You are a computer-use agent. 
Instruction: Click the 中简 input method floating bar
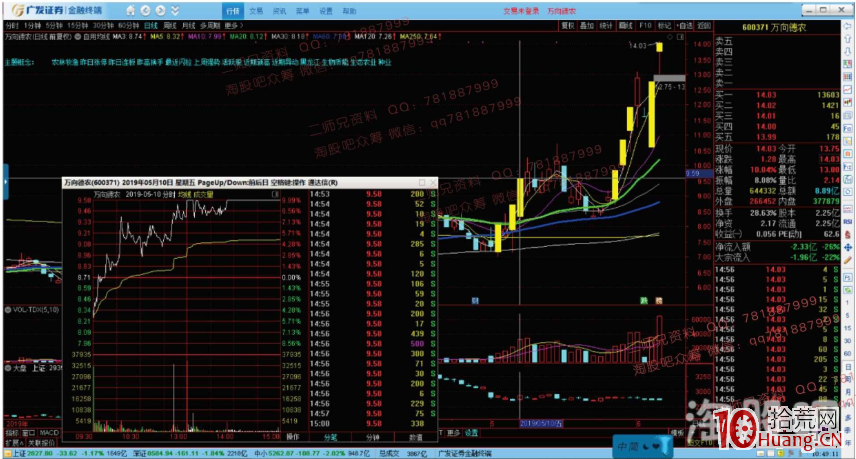click(643, 446)
